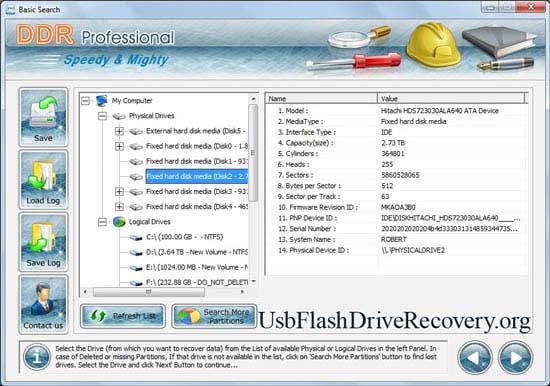Collapse the Logical Drives node
The height and width of the screenshot is (386, 550).
pyautogui.click(x=102, y=222)
